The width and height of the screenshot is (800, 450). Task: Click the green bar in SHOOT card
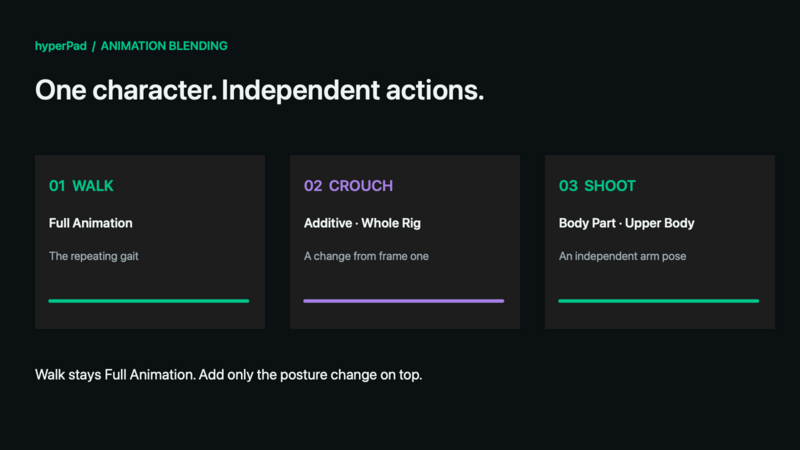tap(659, 301)
